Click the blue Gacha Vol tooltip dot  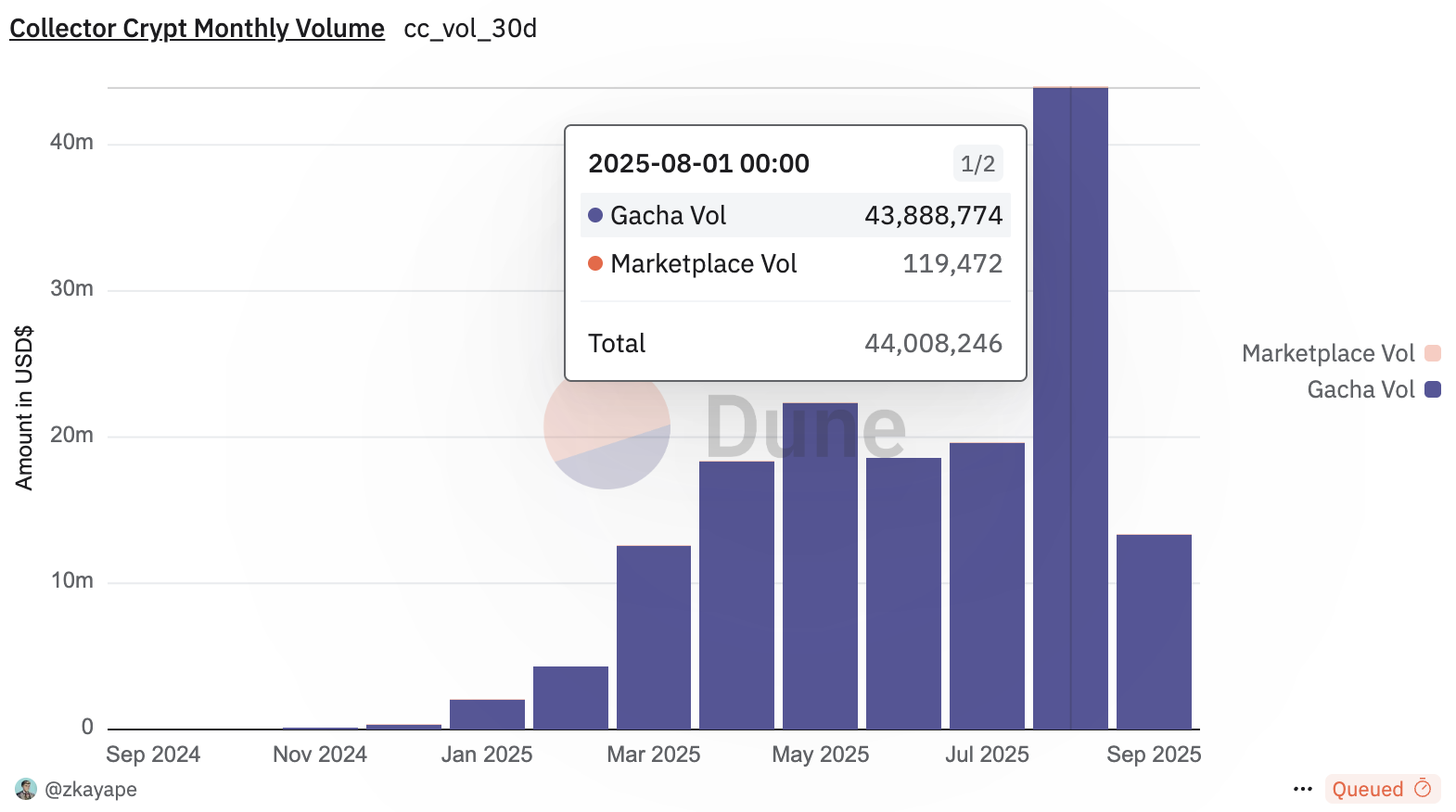pyautogui.click(x=595, y=215)
